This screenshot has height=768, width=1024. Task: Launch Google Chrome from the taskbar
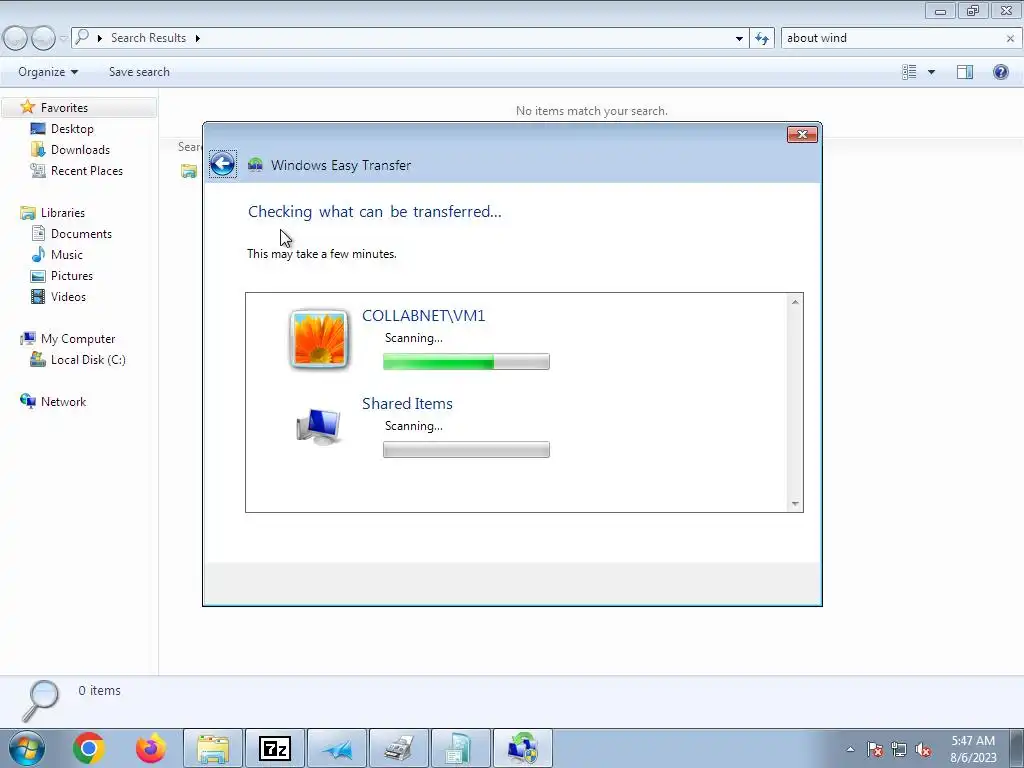[89, 748]
